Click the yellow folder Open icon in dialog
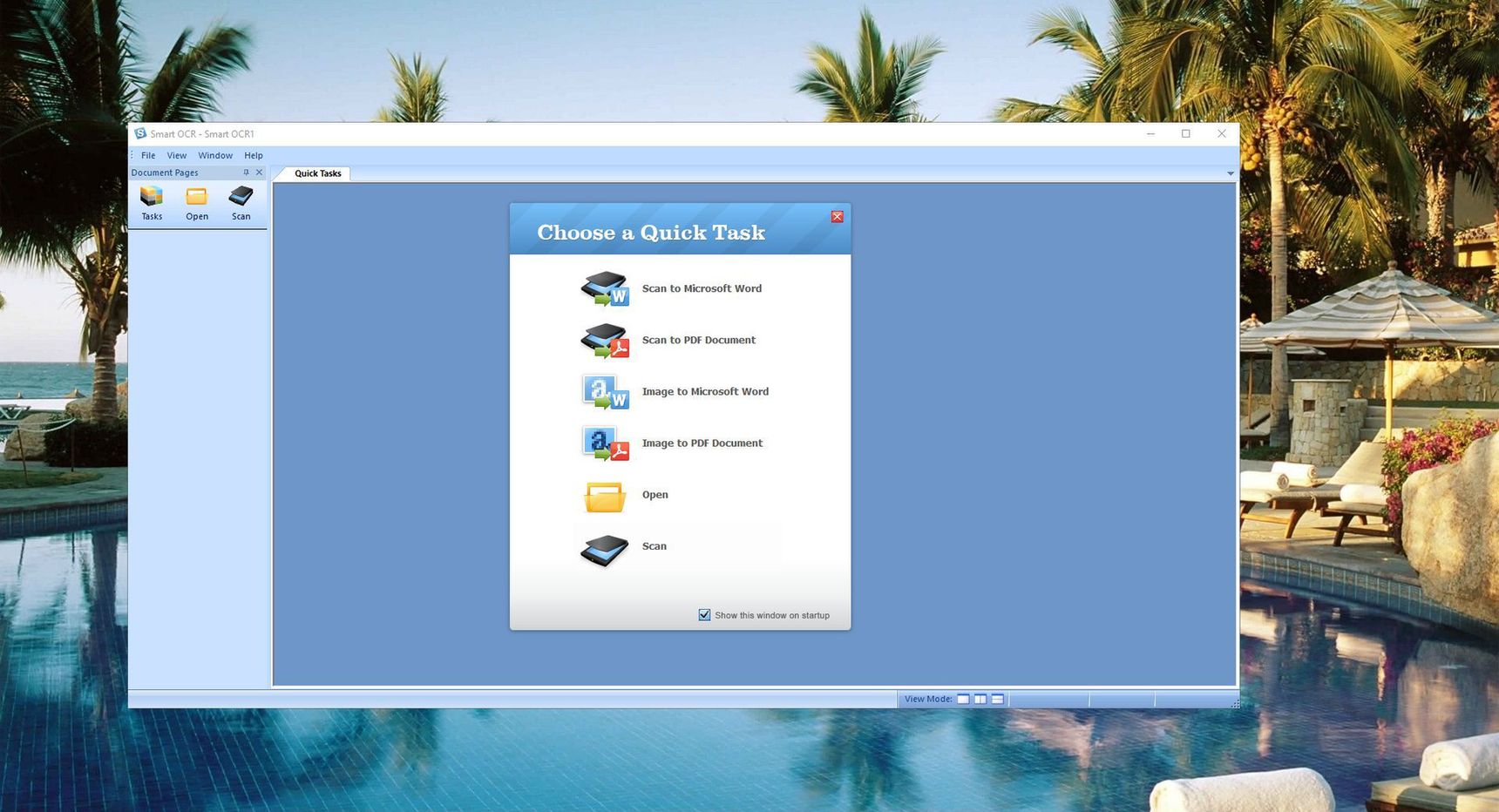The height and width of the screenshot is (812, 1499). (605, 497)
